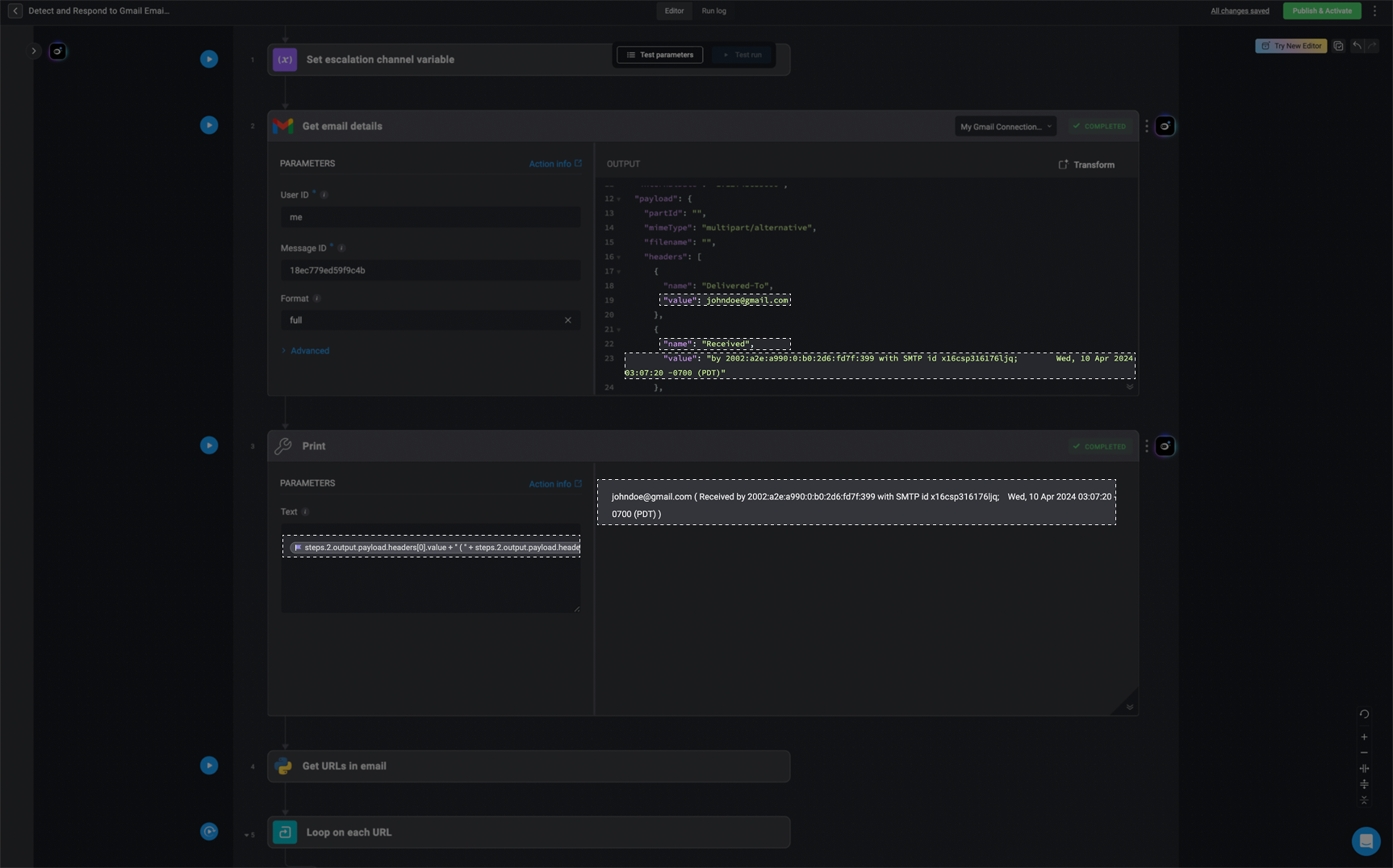Click the vertical spacing canvas icon

pyautogui.click(x=1364, y=784)
